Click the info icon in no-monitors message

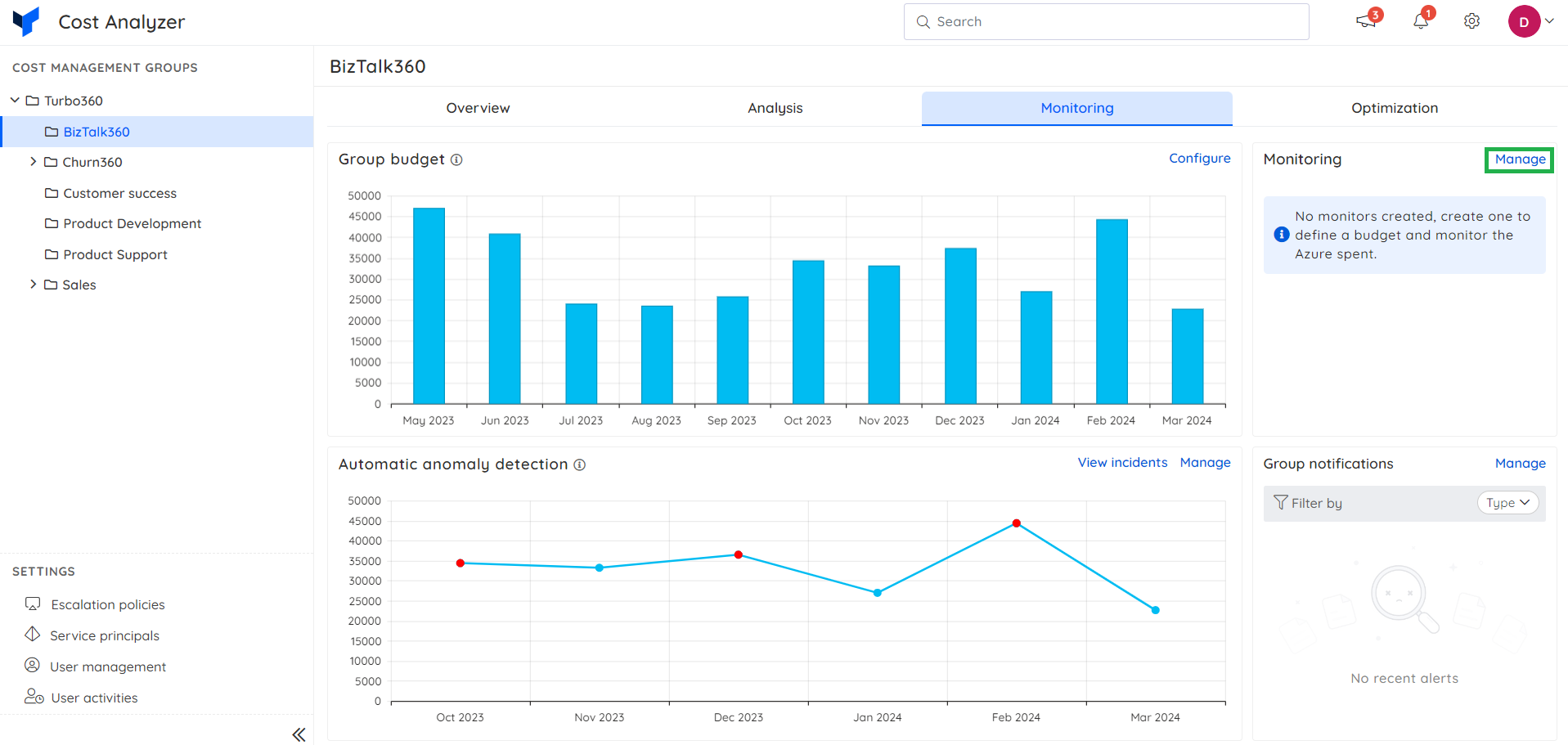click(x=1282, y=235)
